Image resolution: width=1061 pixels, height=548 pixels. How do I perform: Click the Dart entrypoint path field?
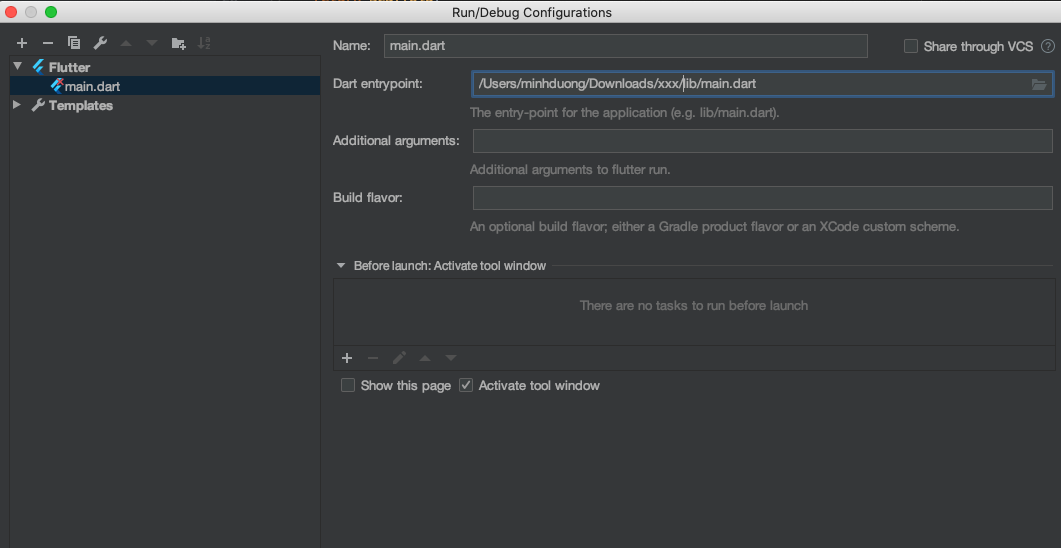tap(750, 84)
